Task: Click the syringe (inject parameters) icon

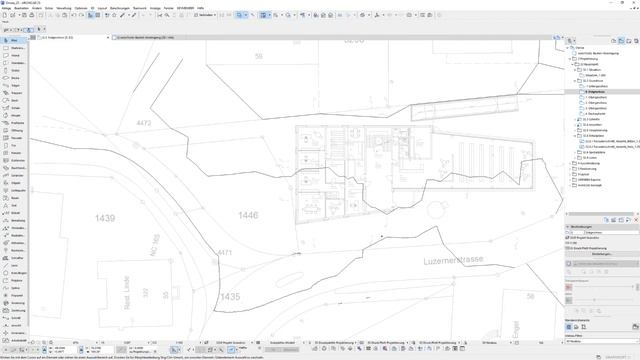Action: (133, 15)
